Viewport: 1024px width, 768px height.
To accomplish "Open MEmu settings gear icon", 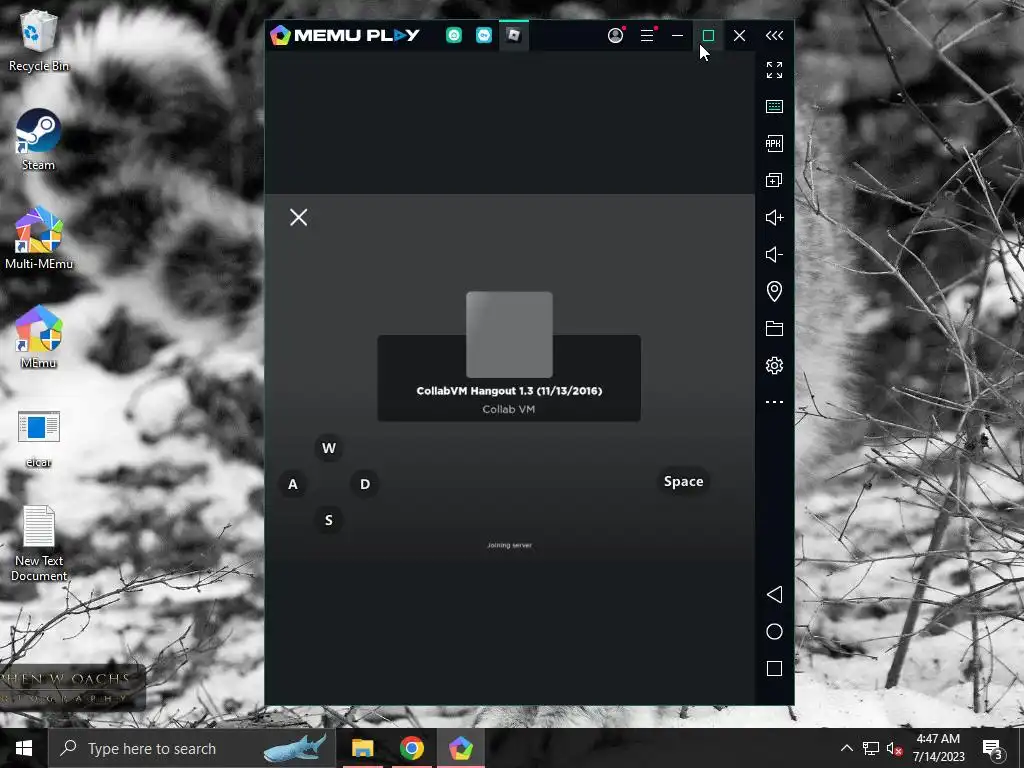I will (x=775, y=365).
